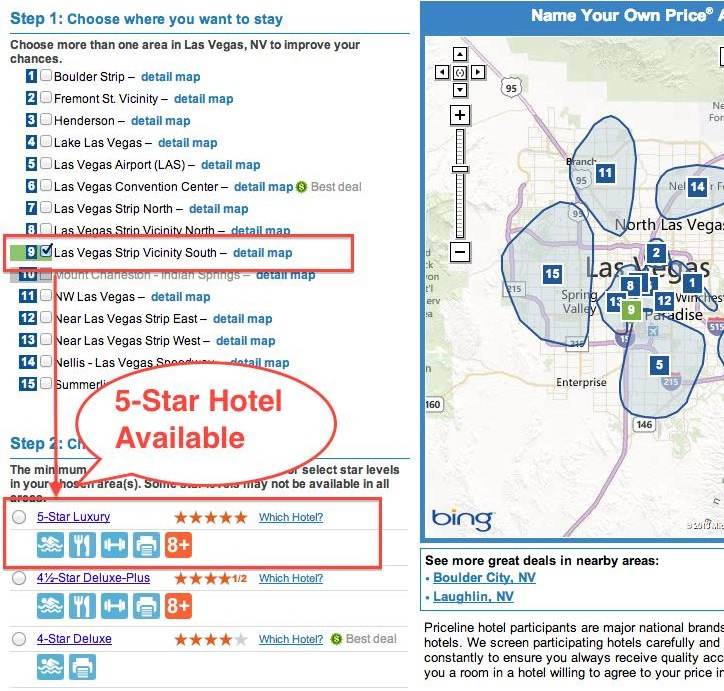Image resolution: width=724 pixels, height=691 pixels.
Task: Check the Henderson area checkbox
Action: [46, 119]
